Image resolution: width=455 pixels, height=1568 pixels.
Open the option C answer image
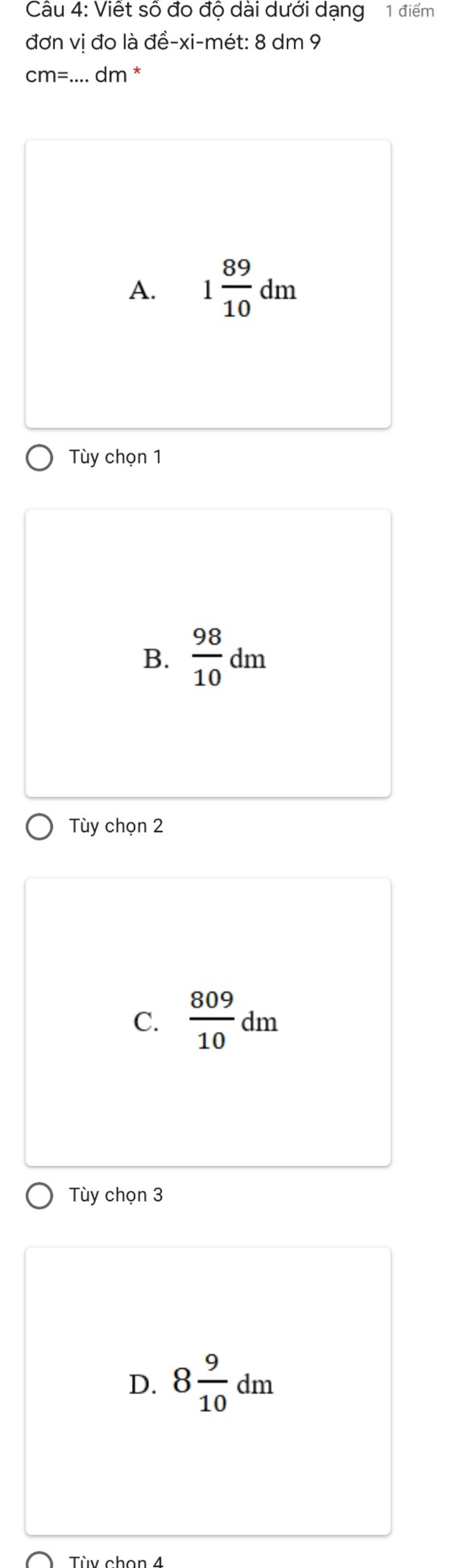208,1021
